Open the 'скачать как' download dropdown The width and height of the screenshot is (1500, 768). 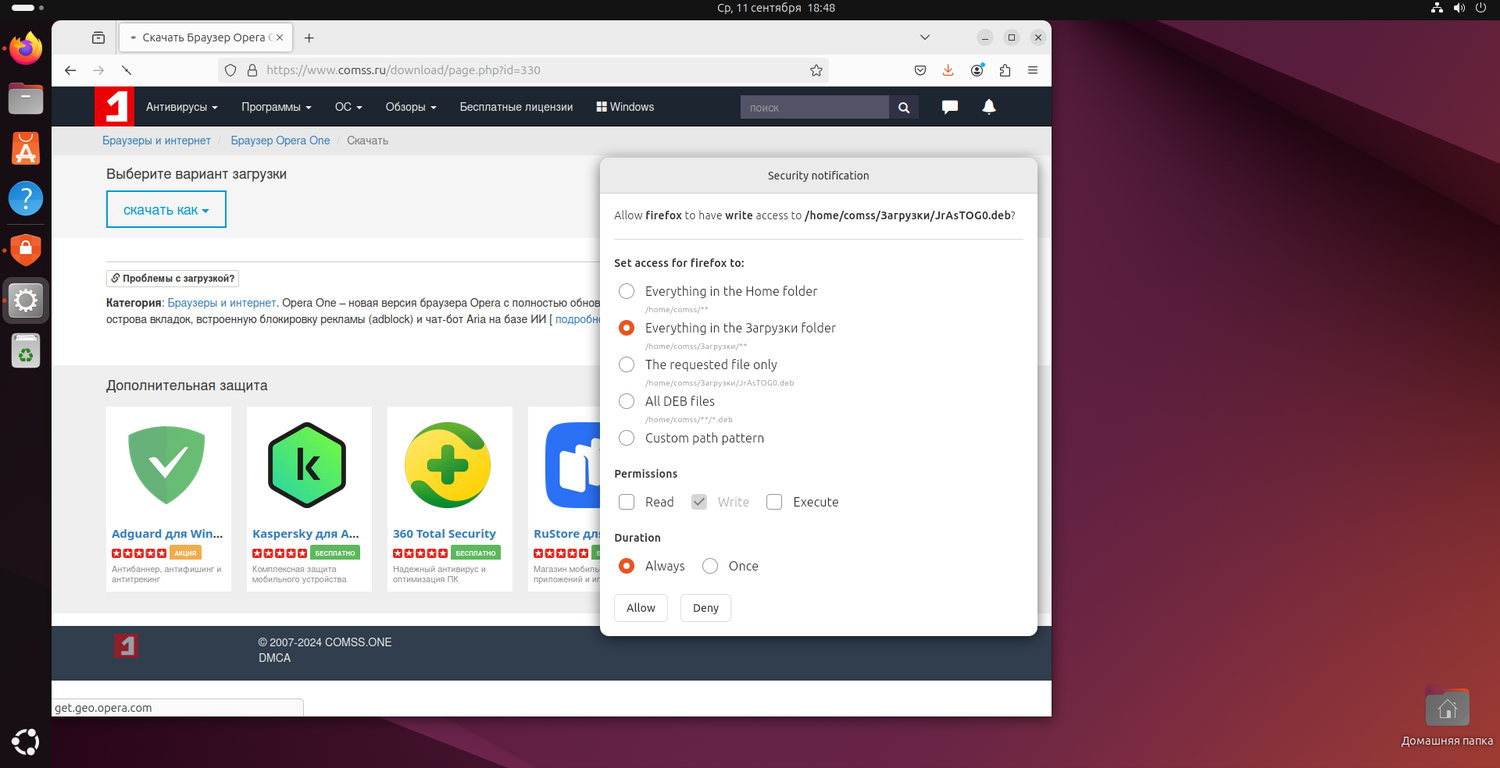pyautogui.click(x=166, y=210)
